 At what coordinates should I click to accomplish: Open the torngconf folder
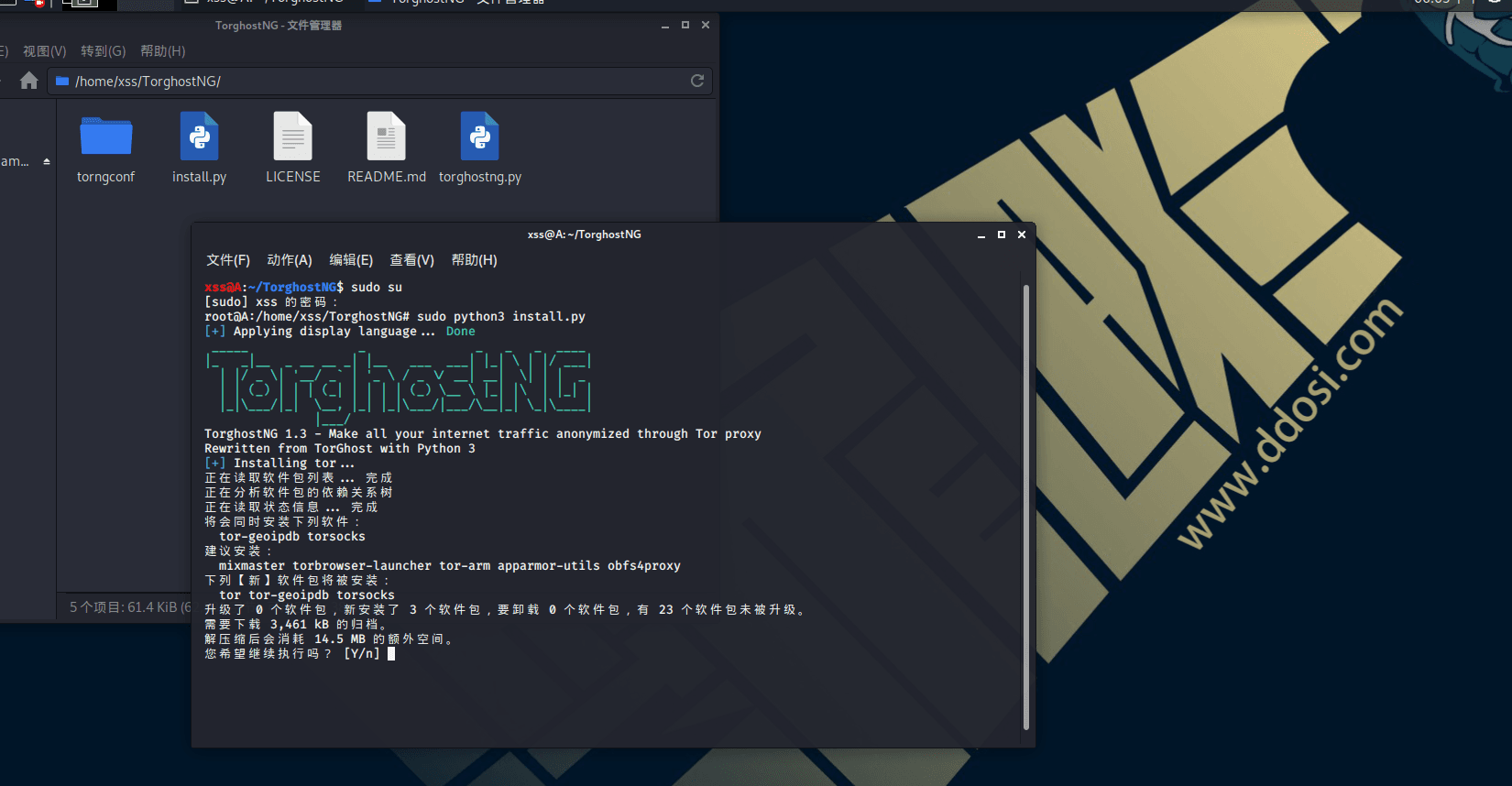105,149
